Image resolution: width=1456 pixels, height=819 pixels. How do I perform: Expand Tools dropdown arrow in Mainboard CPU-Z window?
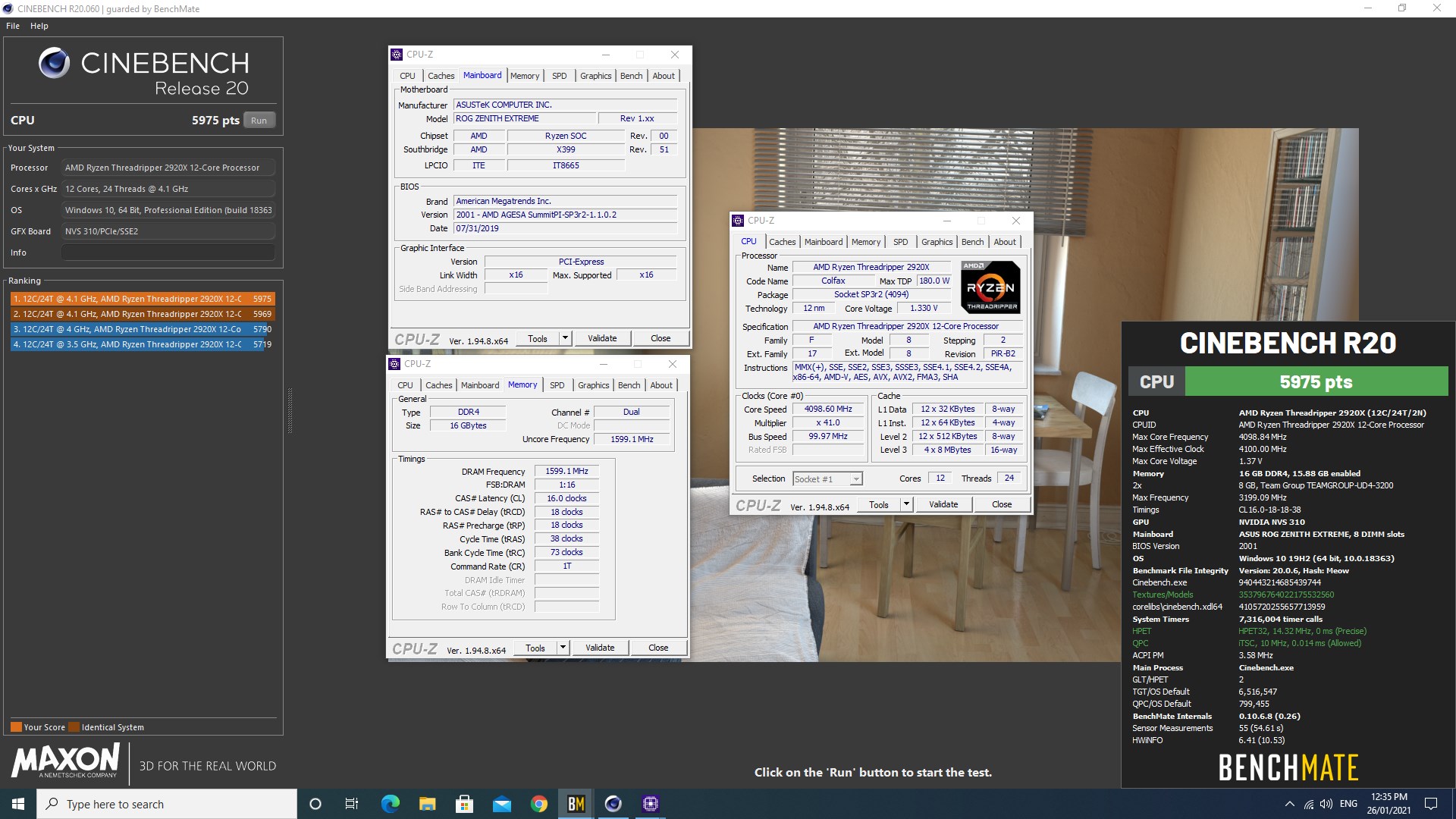tap(565, 339)
